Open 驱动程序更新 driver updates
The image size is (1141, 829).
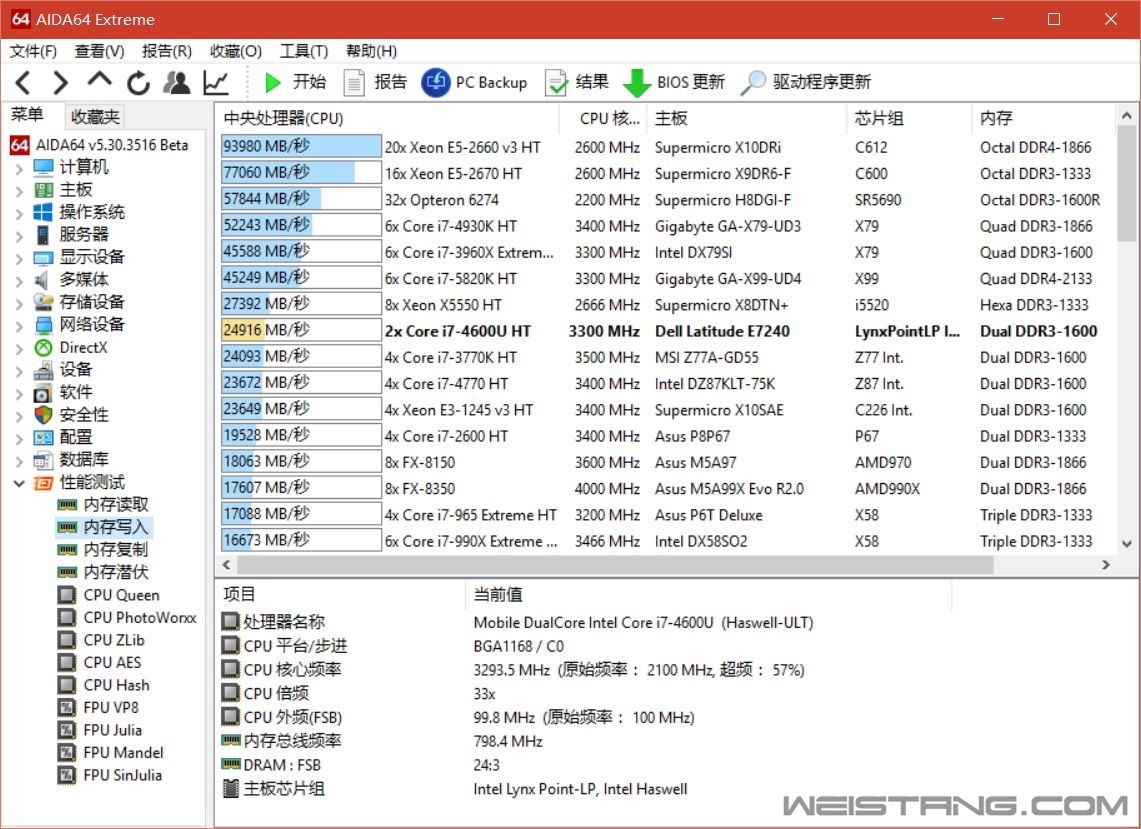coord(806,82)
